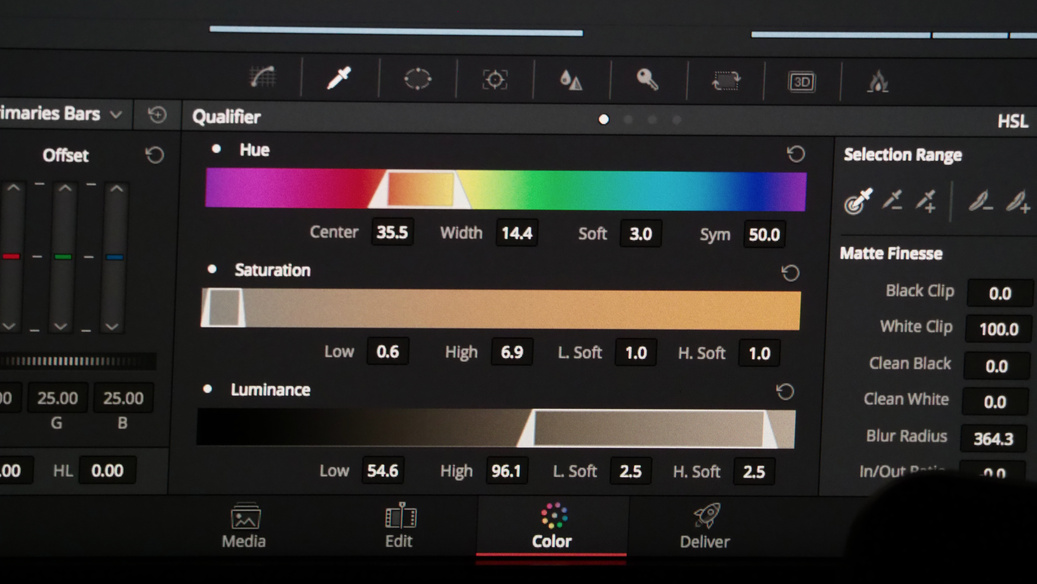Toggle the Luminance qualifier on or off
The height and width of the screenshot is (584, 1037).
pyautogui.click(x=208, y=389)
